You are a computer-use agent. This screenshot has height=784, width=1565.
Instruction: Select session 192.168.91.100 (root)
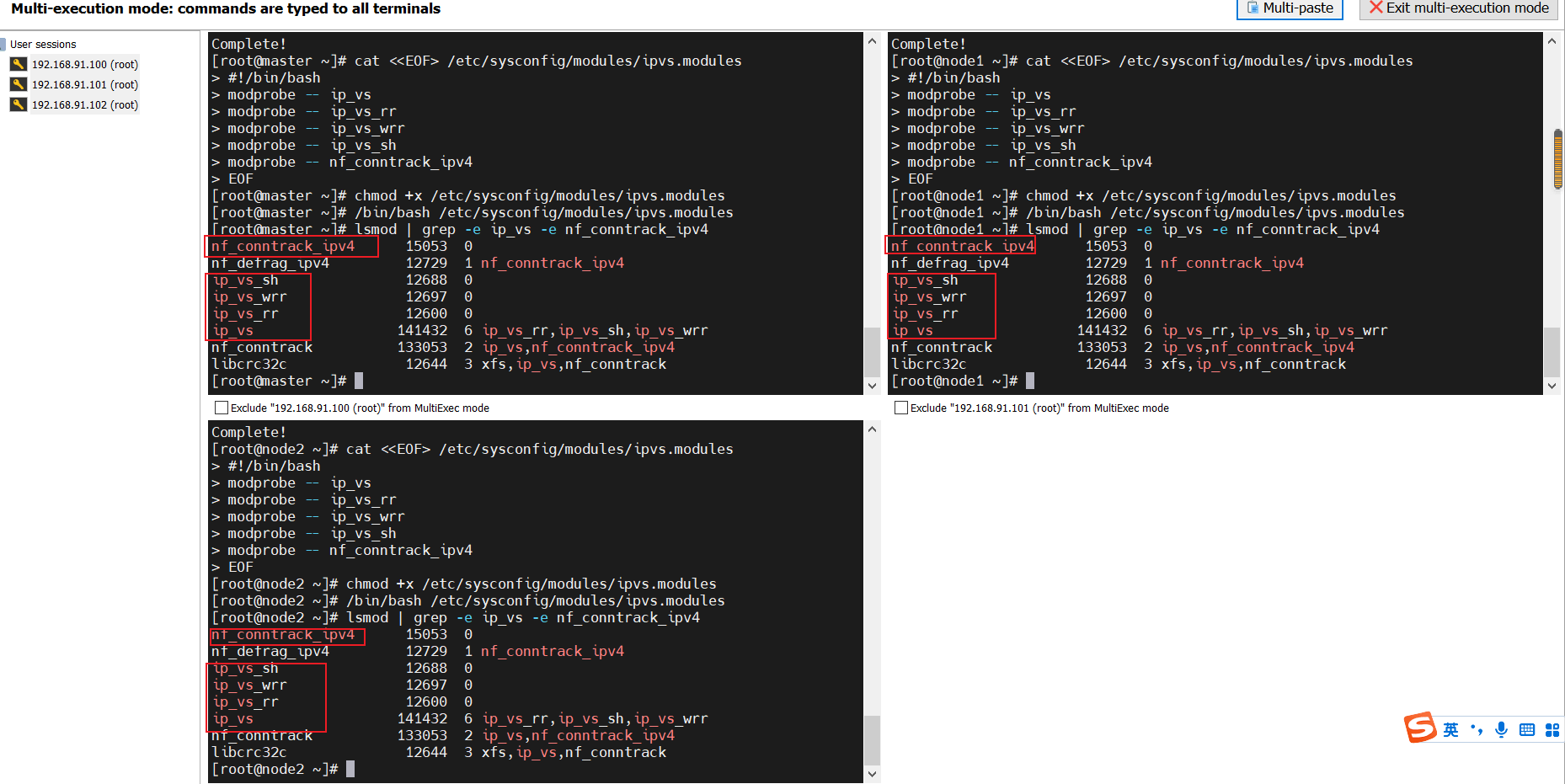pyautogui.click(x=85, y=65)
